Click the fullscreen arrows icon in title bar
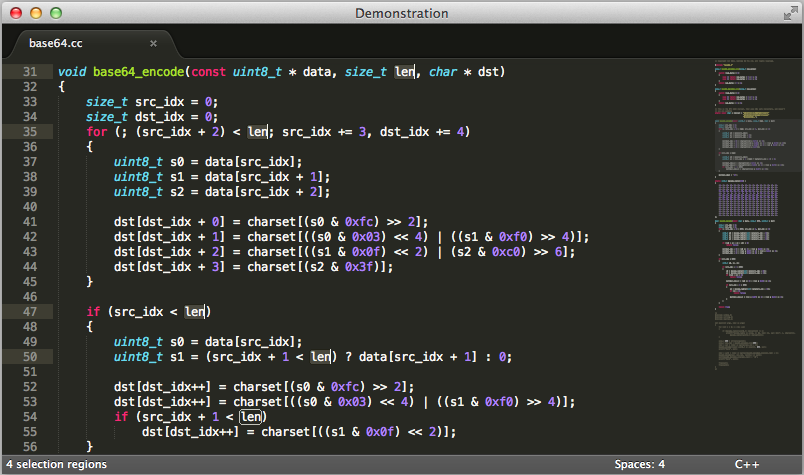Screen dimensions: 804x475 (790, 13)
